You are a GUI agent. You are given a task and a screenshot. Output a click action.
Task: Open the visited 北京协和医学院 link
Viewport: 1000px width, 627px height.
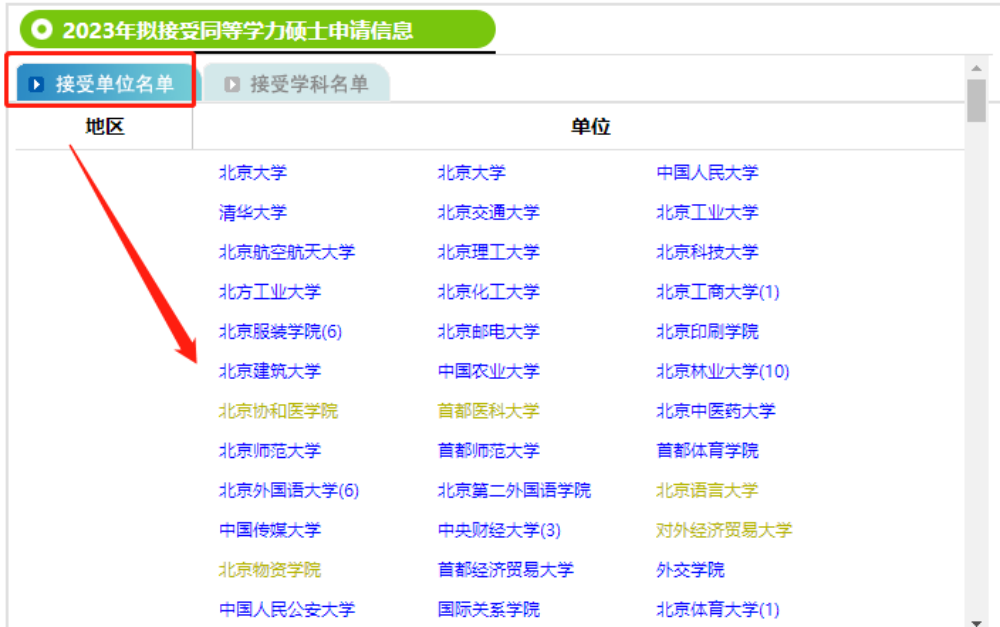pyautogui.click(x=279, y=411)
